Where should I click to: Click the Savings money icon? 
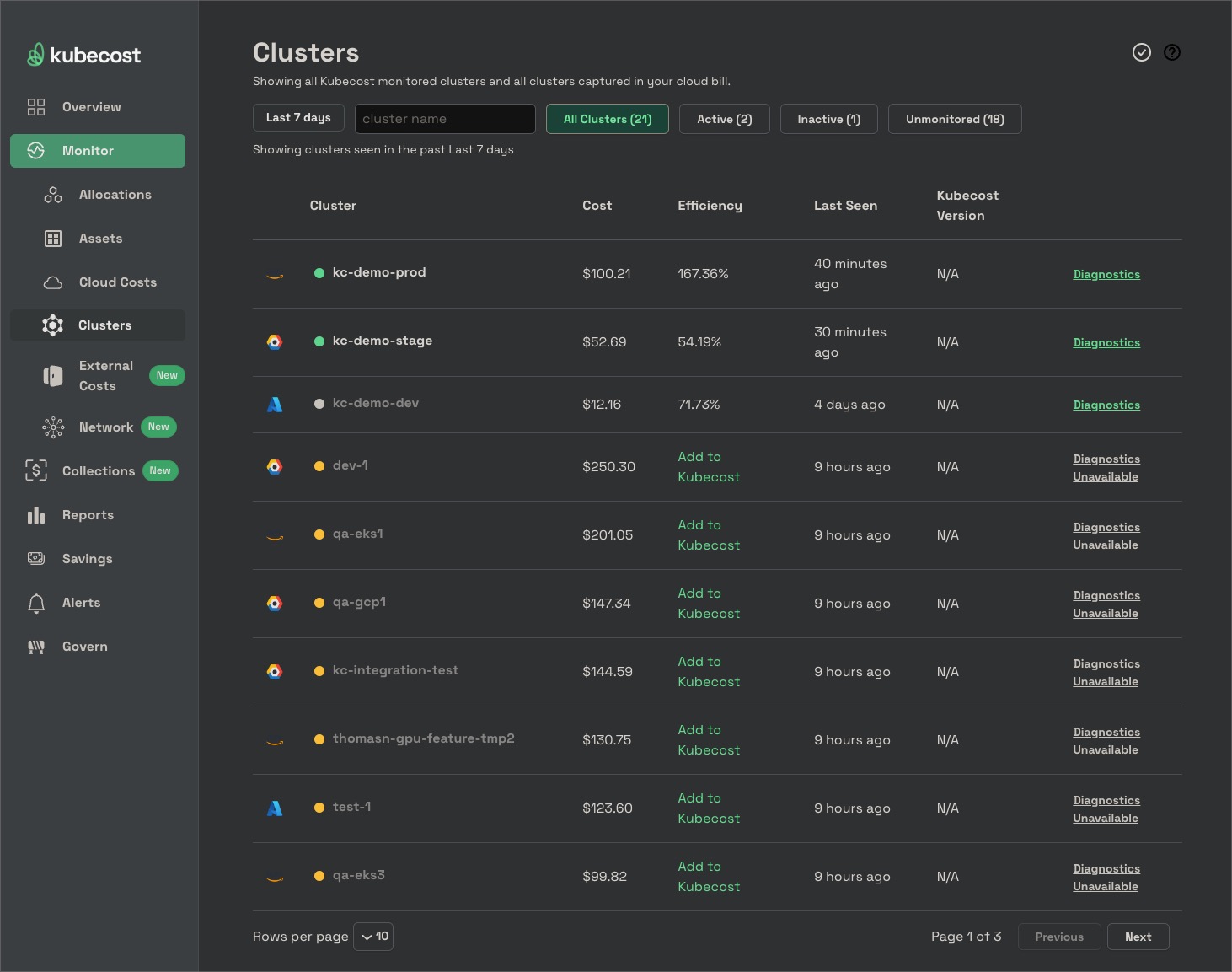click(x=36, y=559)
